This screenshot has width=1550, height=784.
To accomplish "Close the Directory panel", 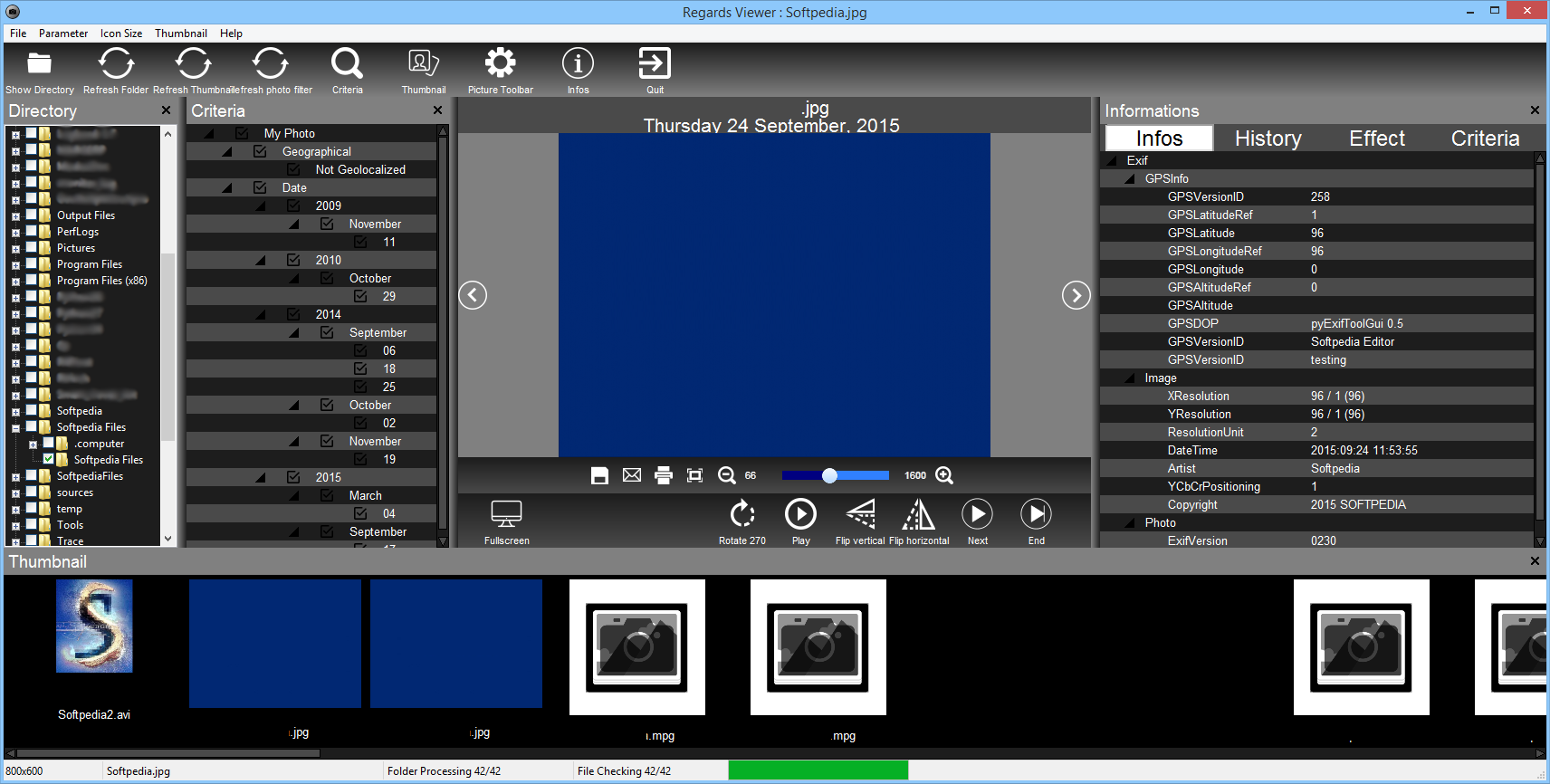I will [166, 110].
